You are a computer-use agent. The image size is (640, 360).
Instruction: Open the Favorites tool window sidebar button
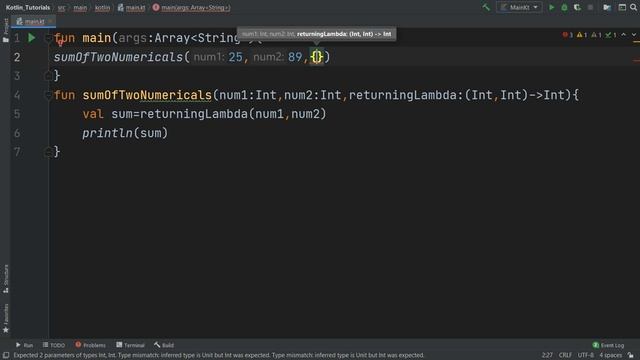click(5, 318)
